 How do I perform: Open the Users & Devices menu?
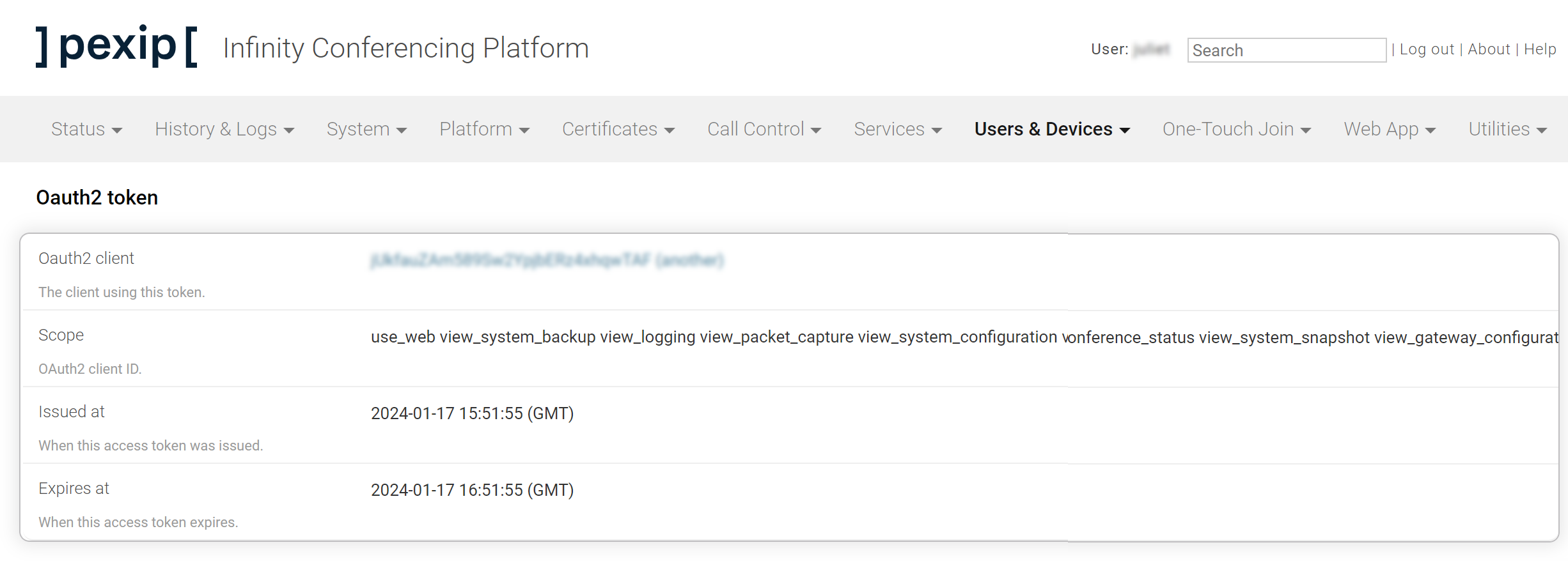pos(1051,129)
